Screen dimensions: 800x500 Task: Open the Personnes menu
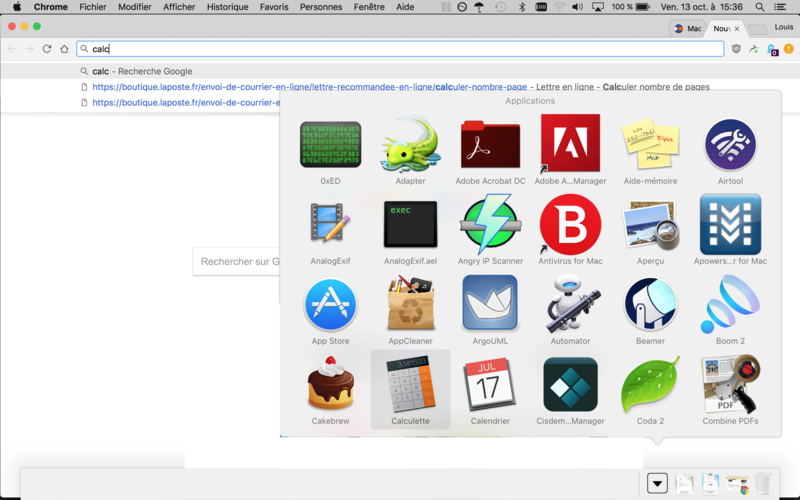click(x=321, y=7)
